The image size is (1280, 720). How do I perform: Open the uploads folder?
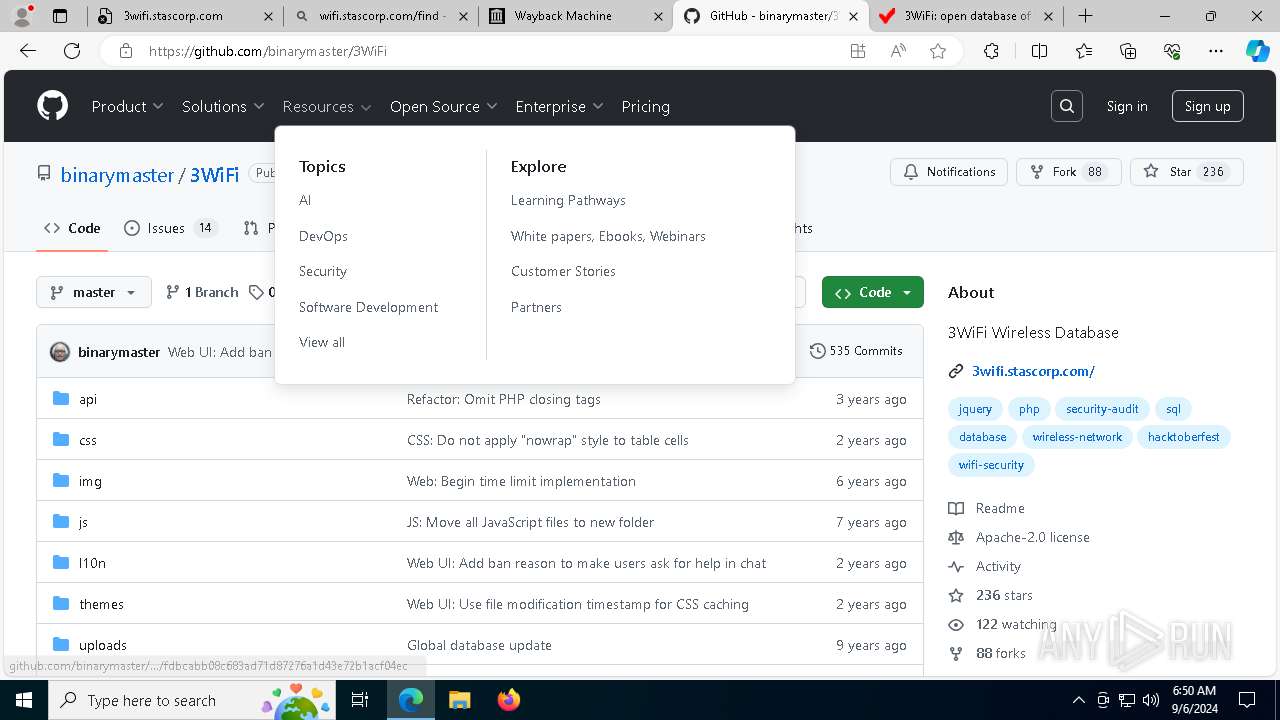click(x=103, y=645)
